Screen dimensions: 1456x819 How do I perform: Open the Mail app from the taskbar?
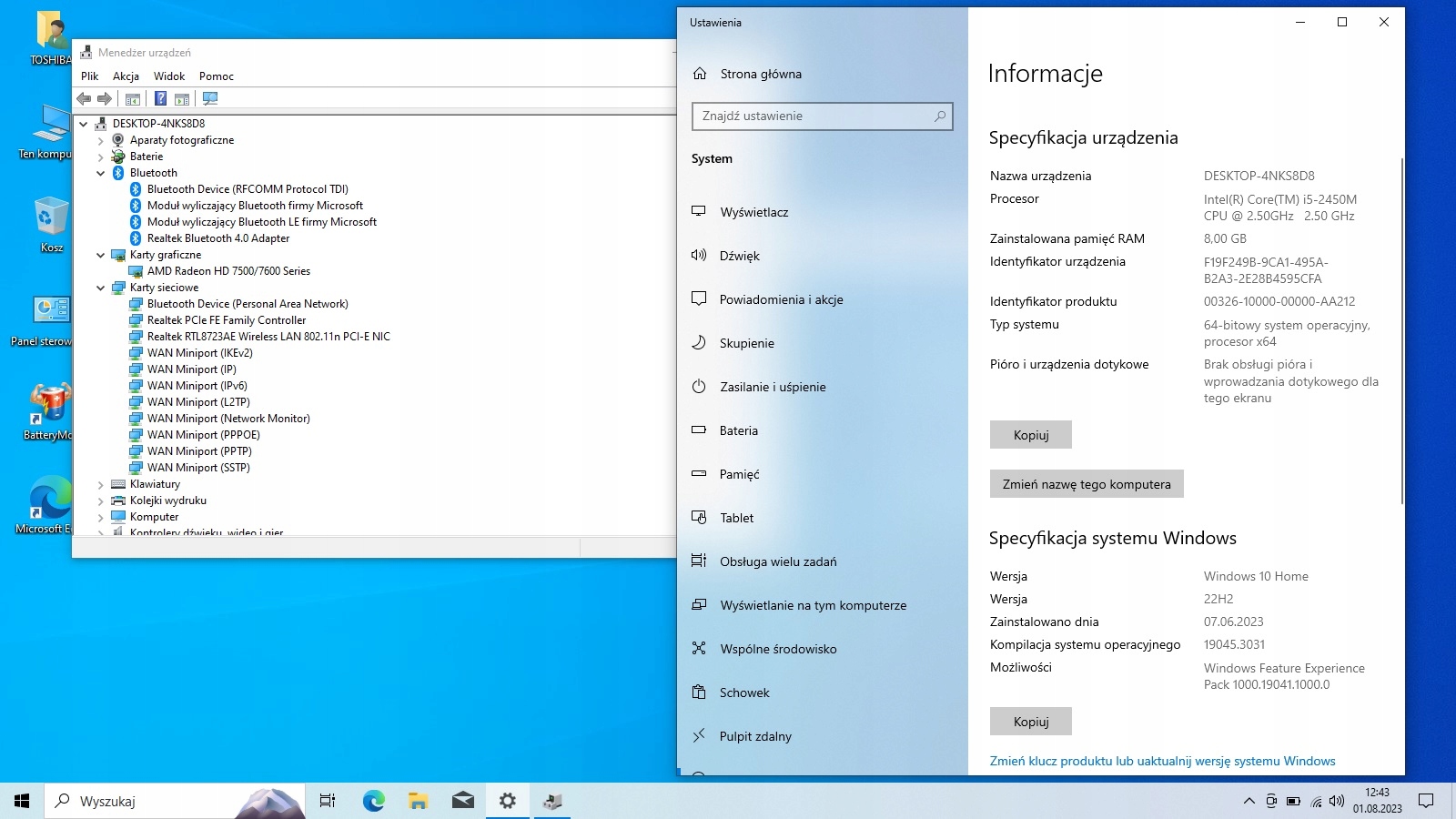click(463, 801)
